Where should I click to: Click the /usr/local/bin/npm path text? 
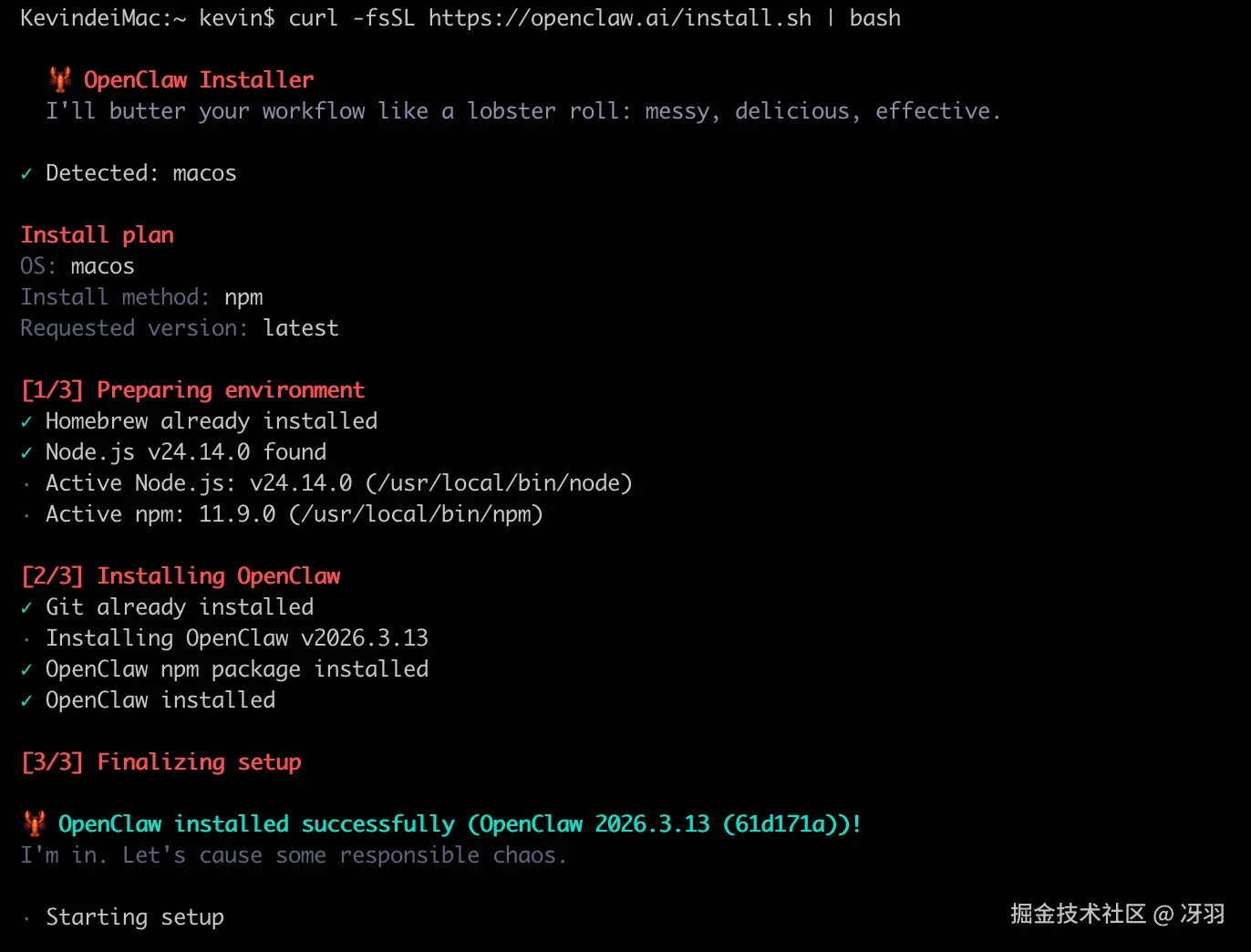click(x=416, y=514)
